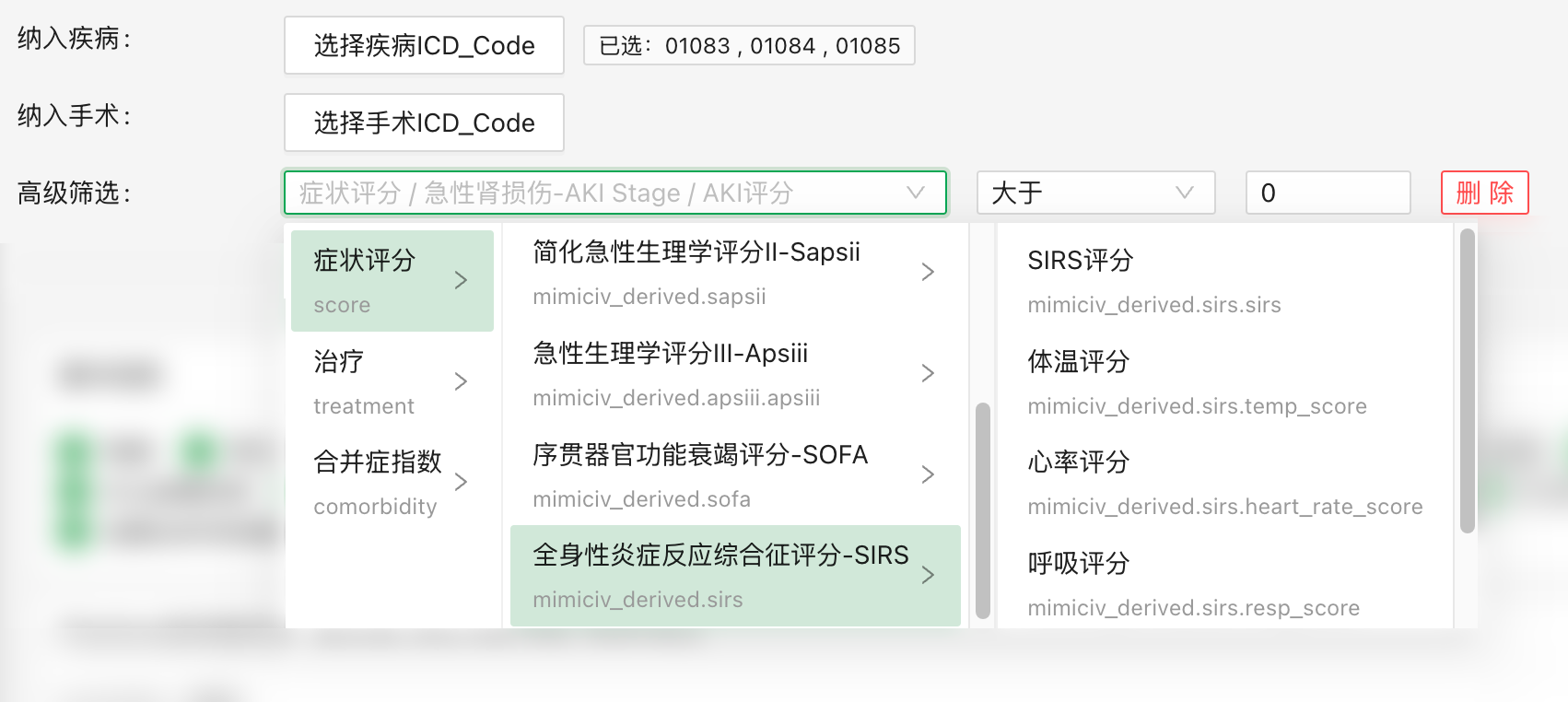Open the 大于 comparison operator dropdown

(1095, 193)
